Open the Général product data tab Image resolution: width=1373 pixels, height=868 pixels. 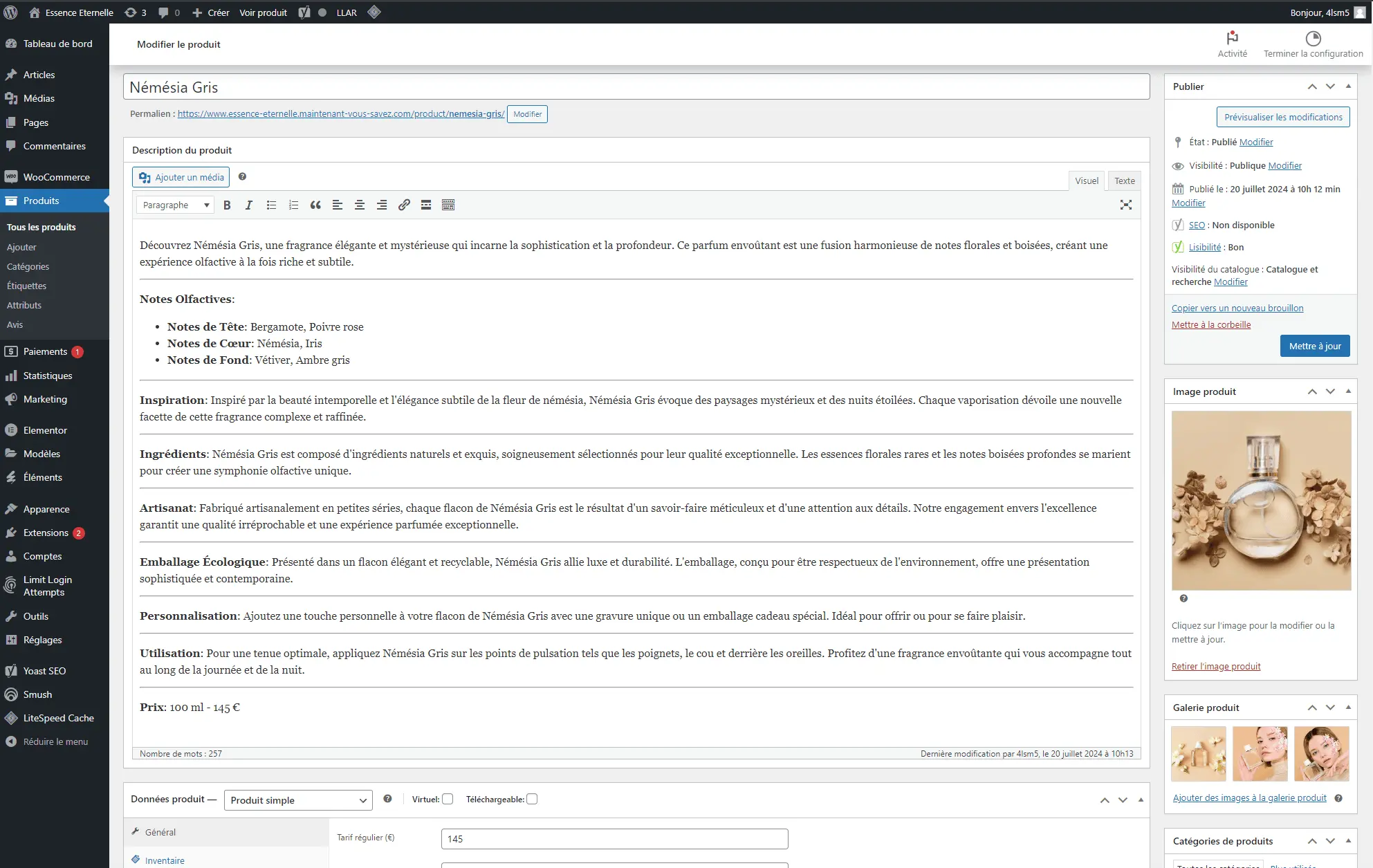pos(226,832)
